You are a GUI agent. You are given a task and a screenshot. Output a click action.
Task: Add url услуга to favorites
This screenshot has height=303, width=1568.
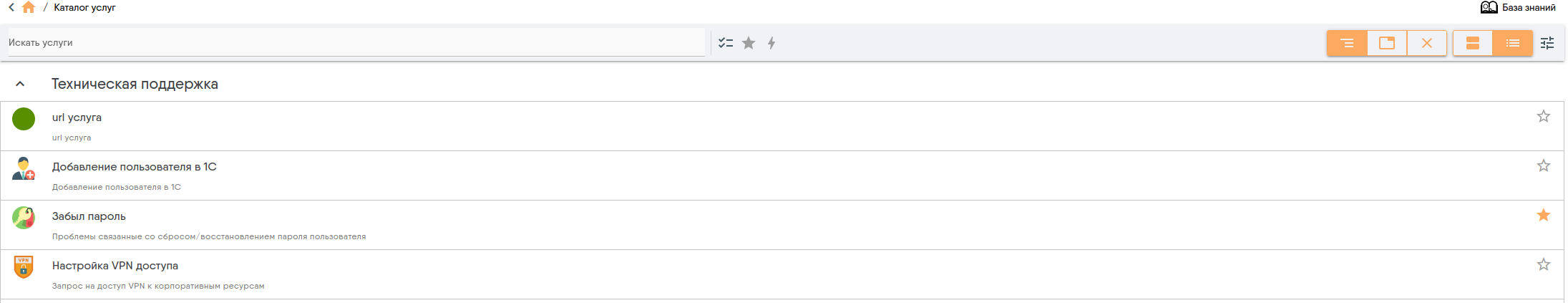[x=1544, y=116]
